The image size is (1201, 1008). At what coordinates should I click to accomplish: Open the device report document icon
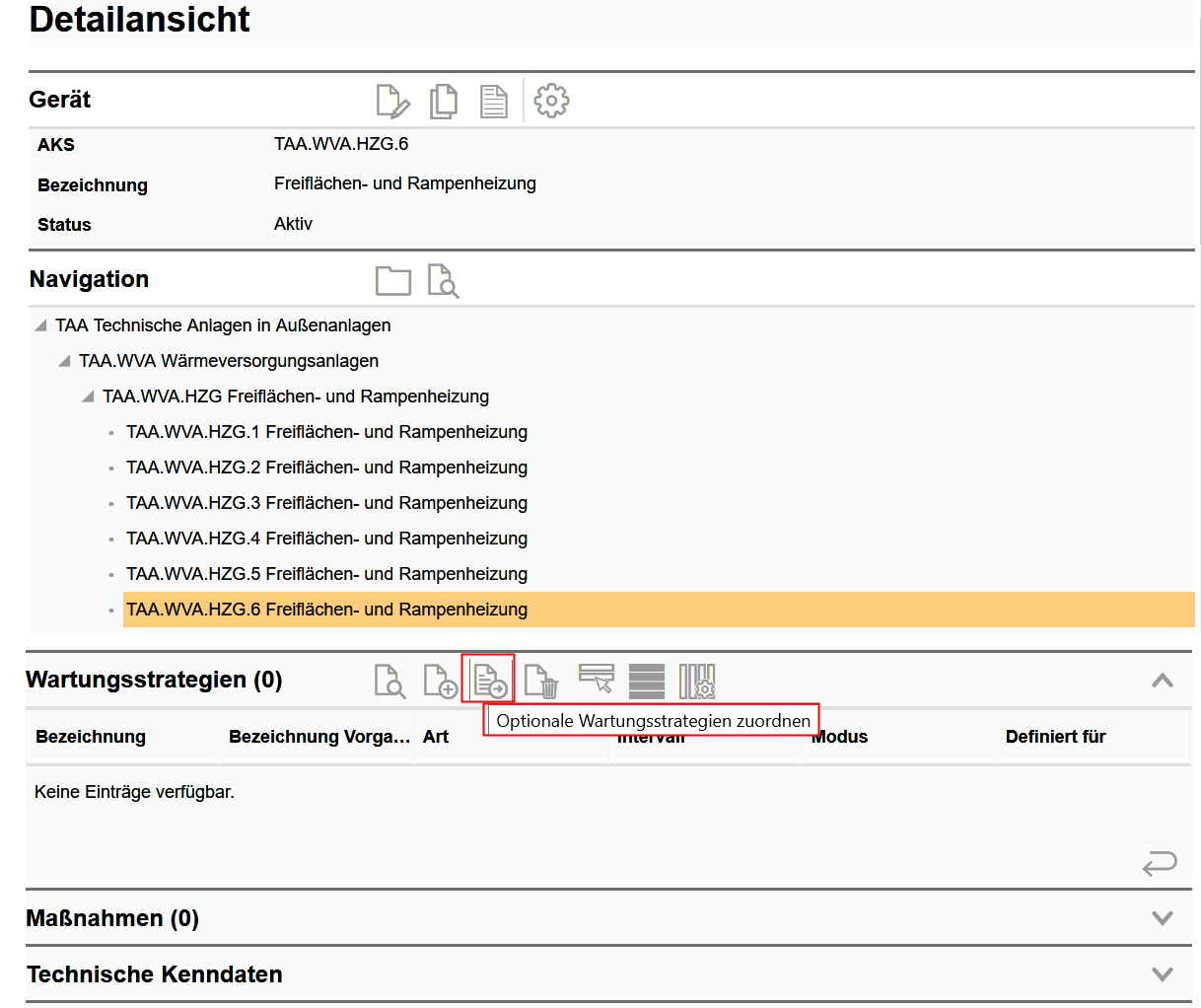[493, 101]
